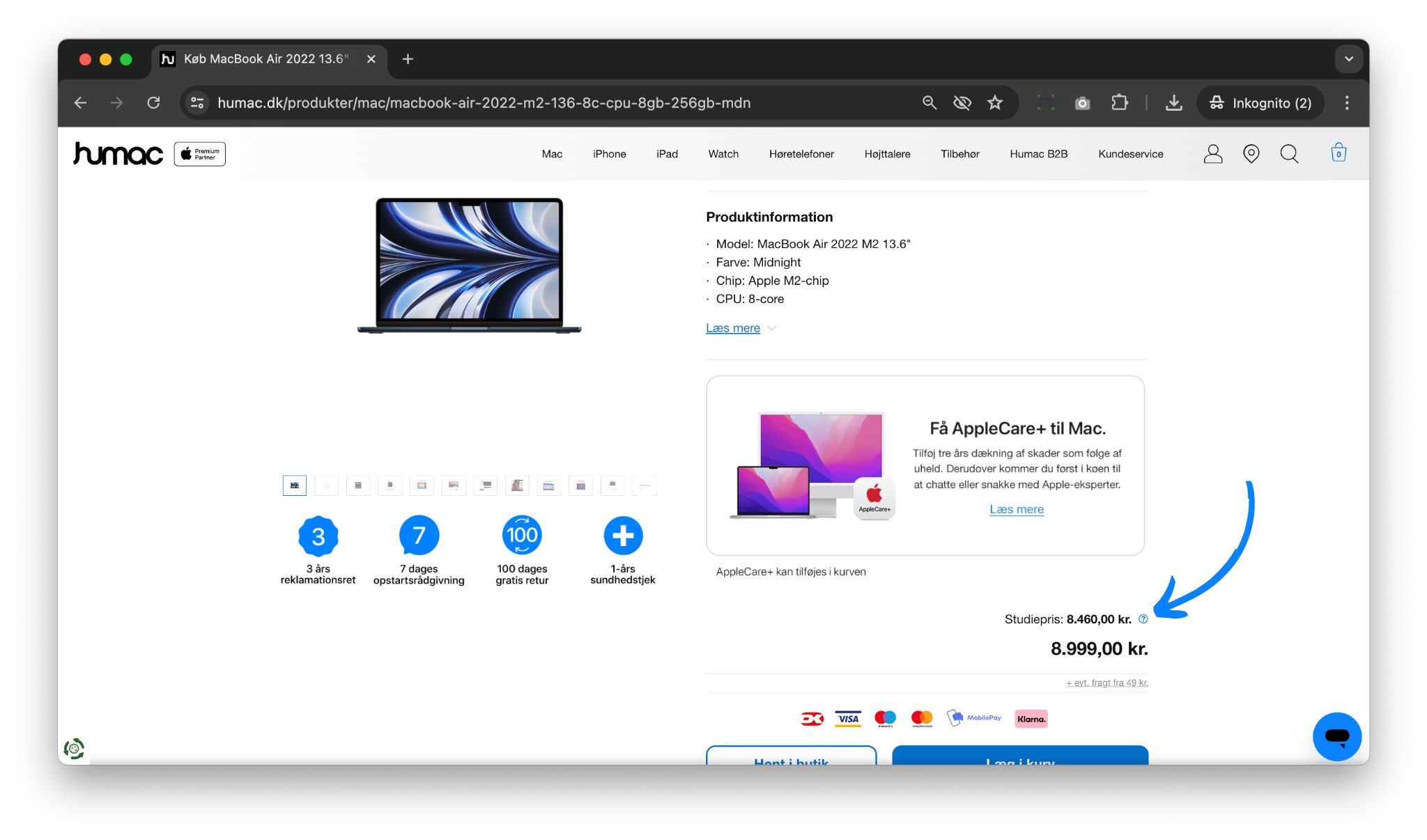The image size is (1427, 840).
Task: Click the Apple Premium Partner badge
Action: 199,154
